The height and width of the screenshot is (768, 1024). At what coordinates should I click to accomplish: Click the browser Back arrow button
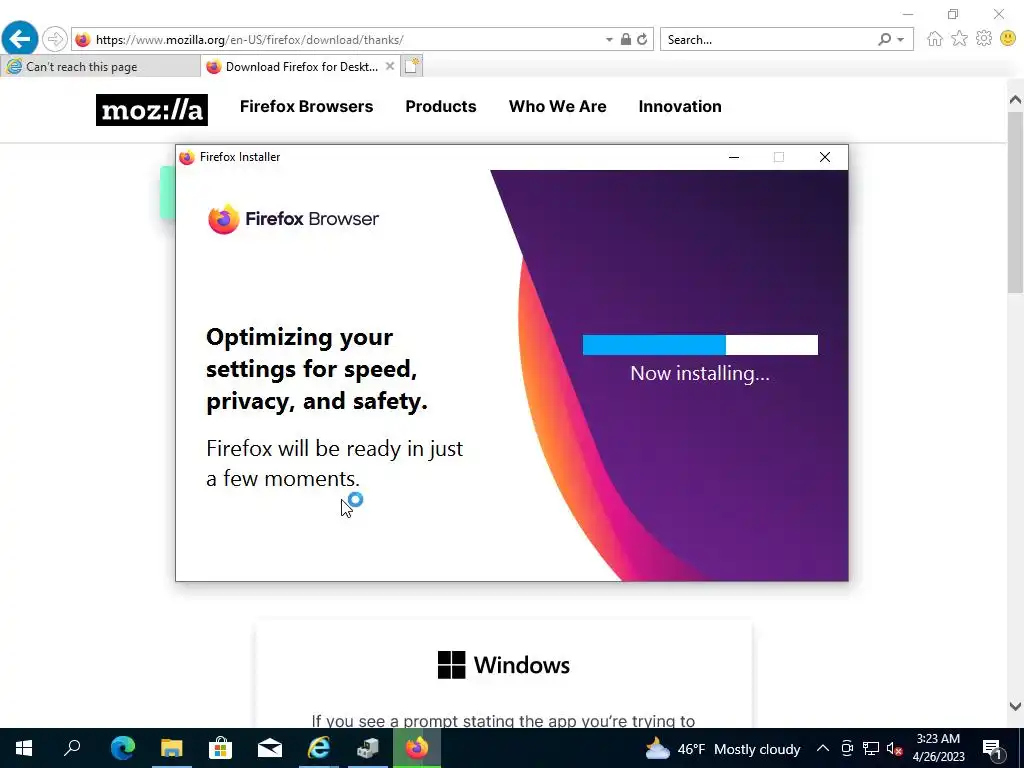(x=20, y=39)
